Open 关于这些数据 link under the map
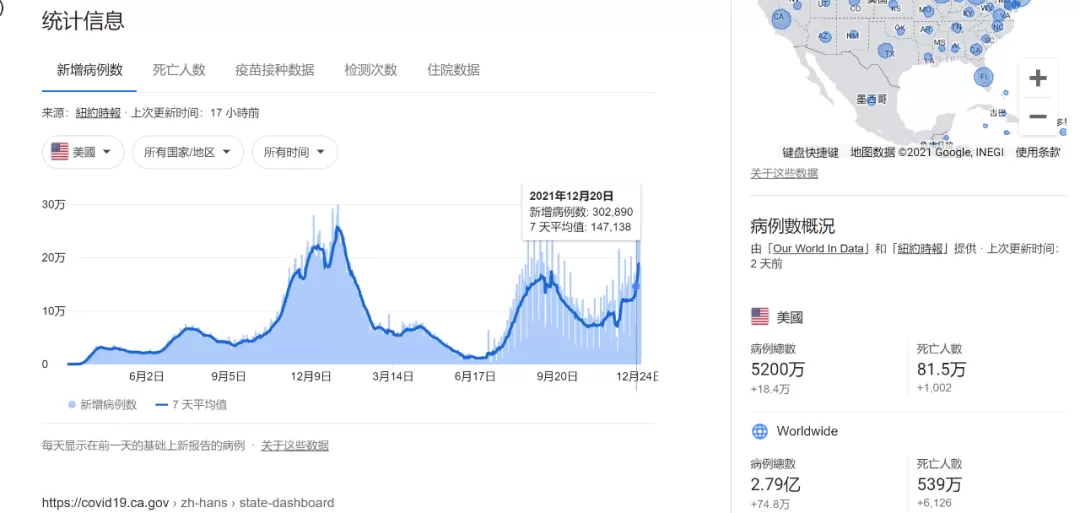Screen dimensions: 1080x513 coord(784,174)
